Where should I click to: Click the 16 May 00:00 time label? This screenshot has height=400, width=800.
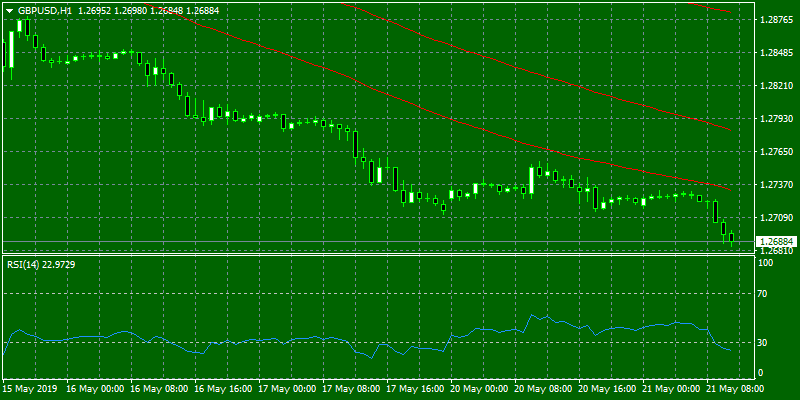(x=95, y=388)
